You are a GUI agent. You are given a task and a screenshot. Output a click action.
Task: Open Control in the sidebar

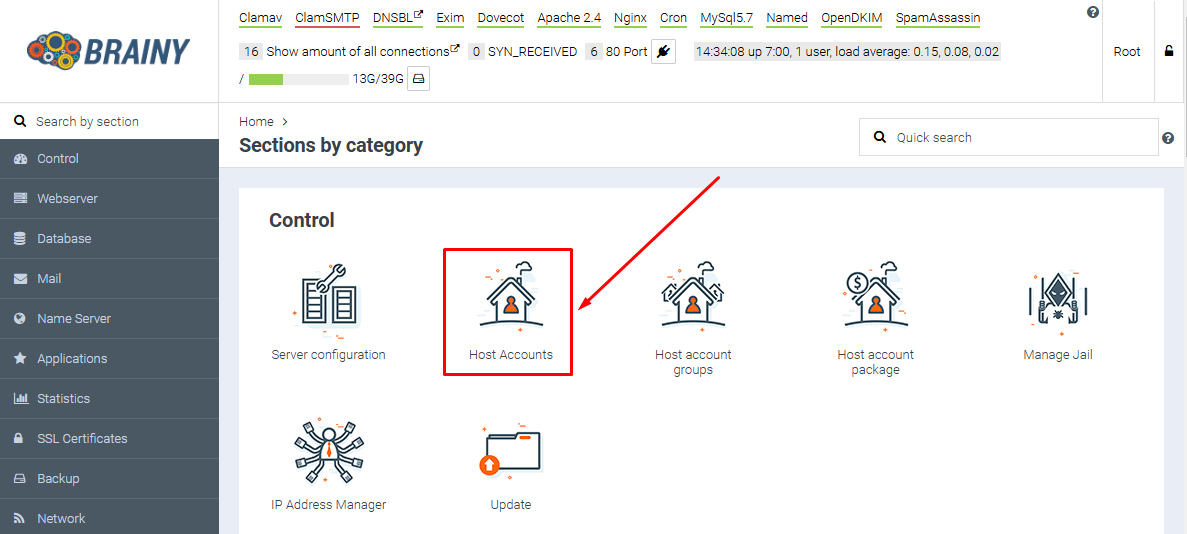point(109,159)
